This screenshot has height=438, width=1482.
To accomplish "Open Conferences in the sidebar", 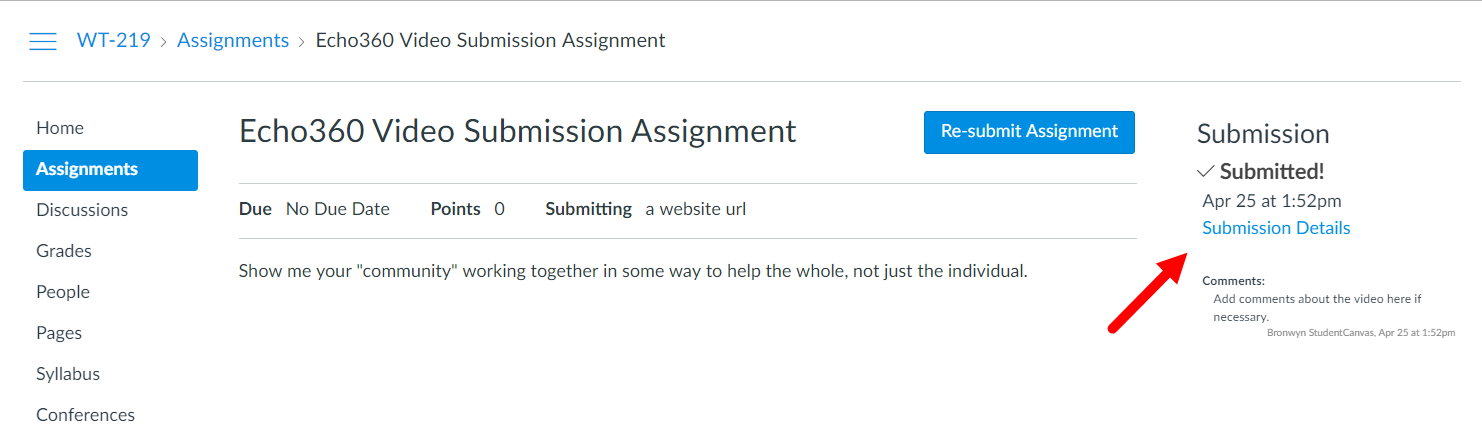I will [85, 415].
